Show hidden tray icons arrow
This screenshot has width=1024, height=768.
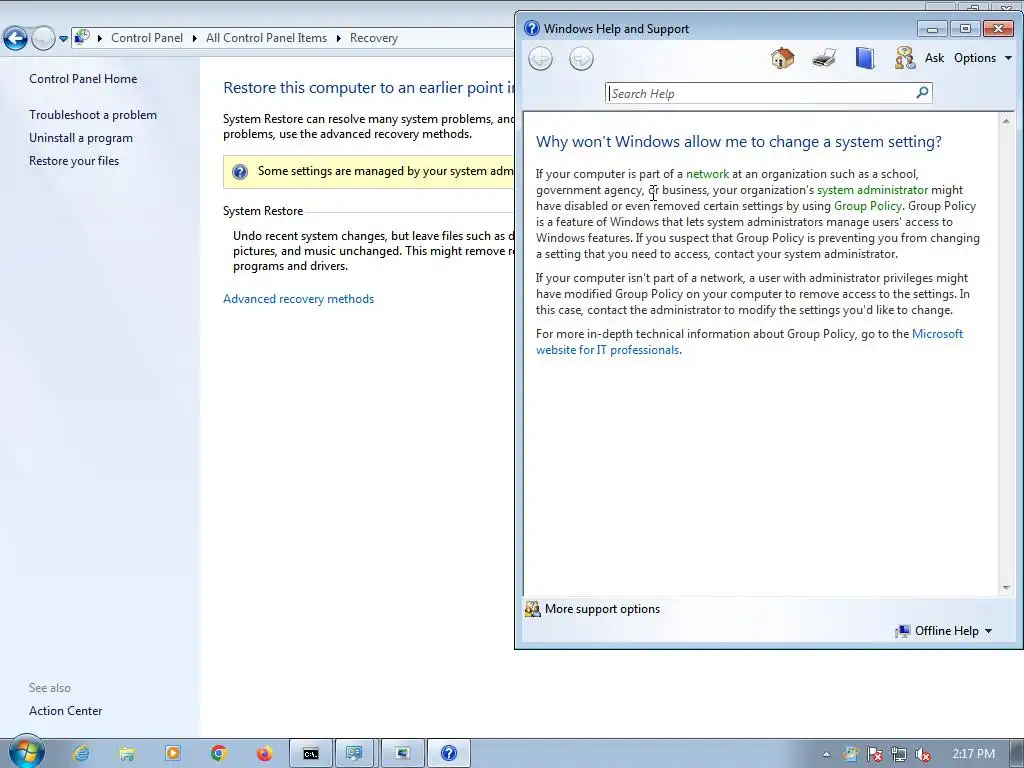click(x=826, y=754)
